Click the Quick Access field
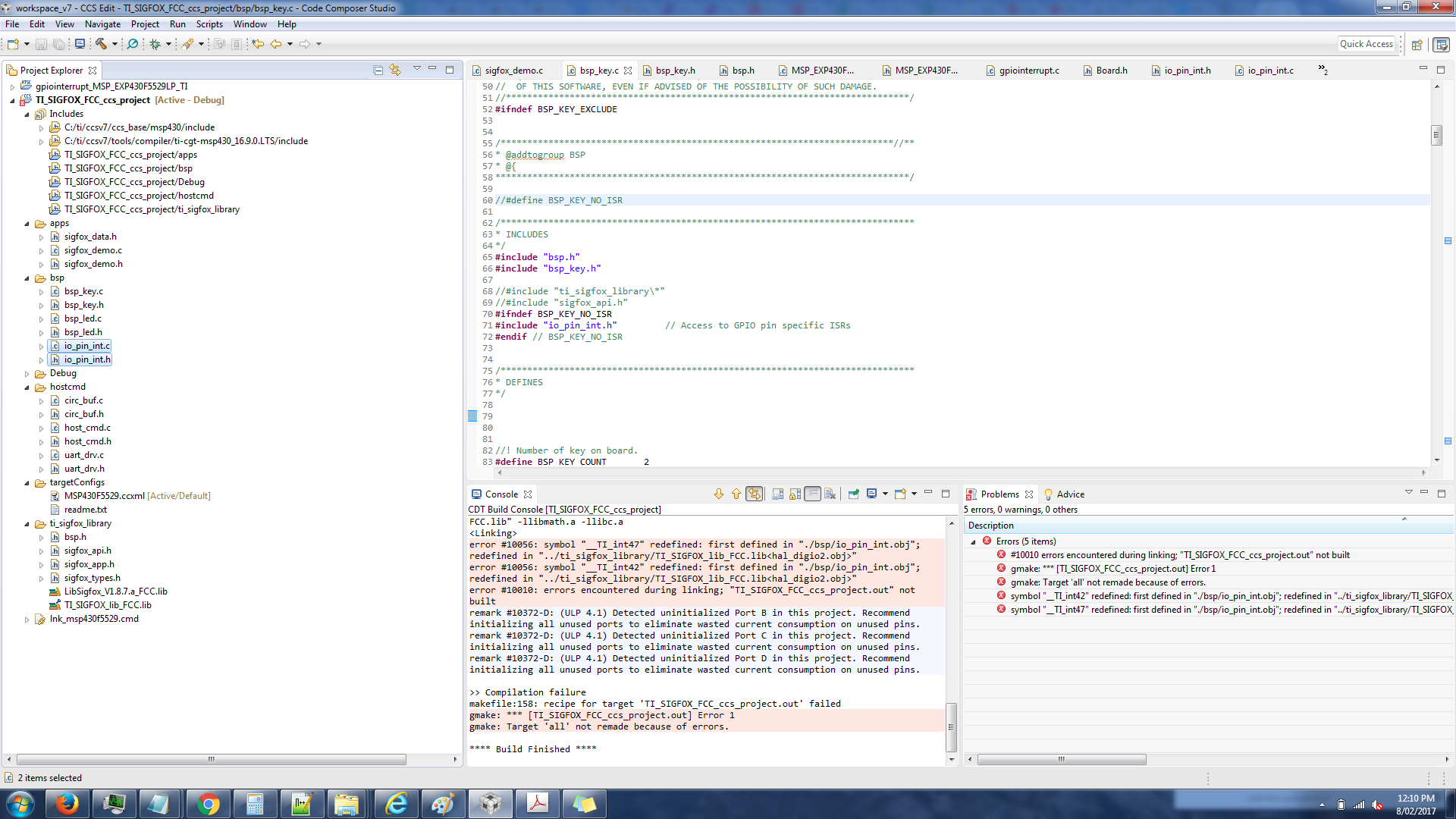The image size is (1456, 819). (1366, 44)
